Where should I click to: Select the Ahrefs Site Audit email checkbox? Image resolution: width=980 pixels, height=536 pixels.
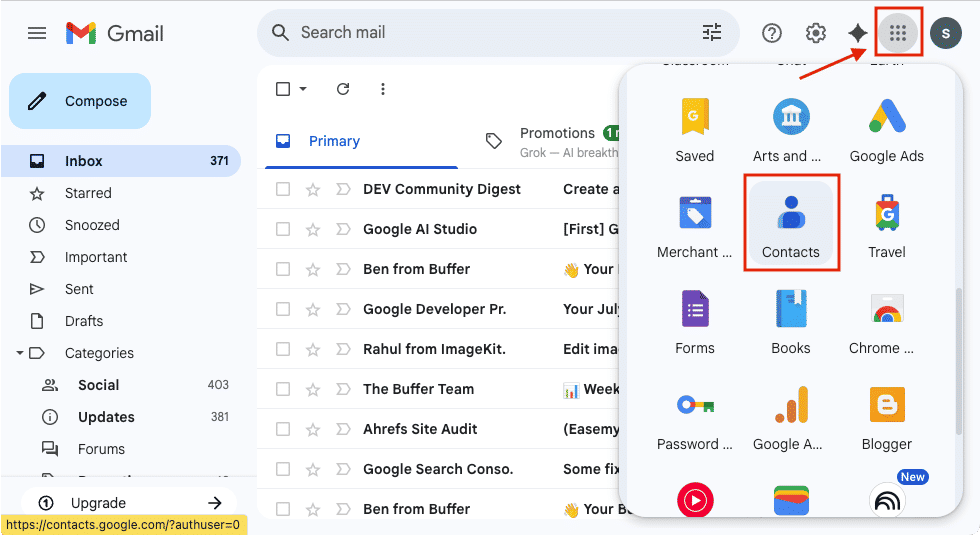coord(283,429)
